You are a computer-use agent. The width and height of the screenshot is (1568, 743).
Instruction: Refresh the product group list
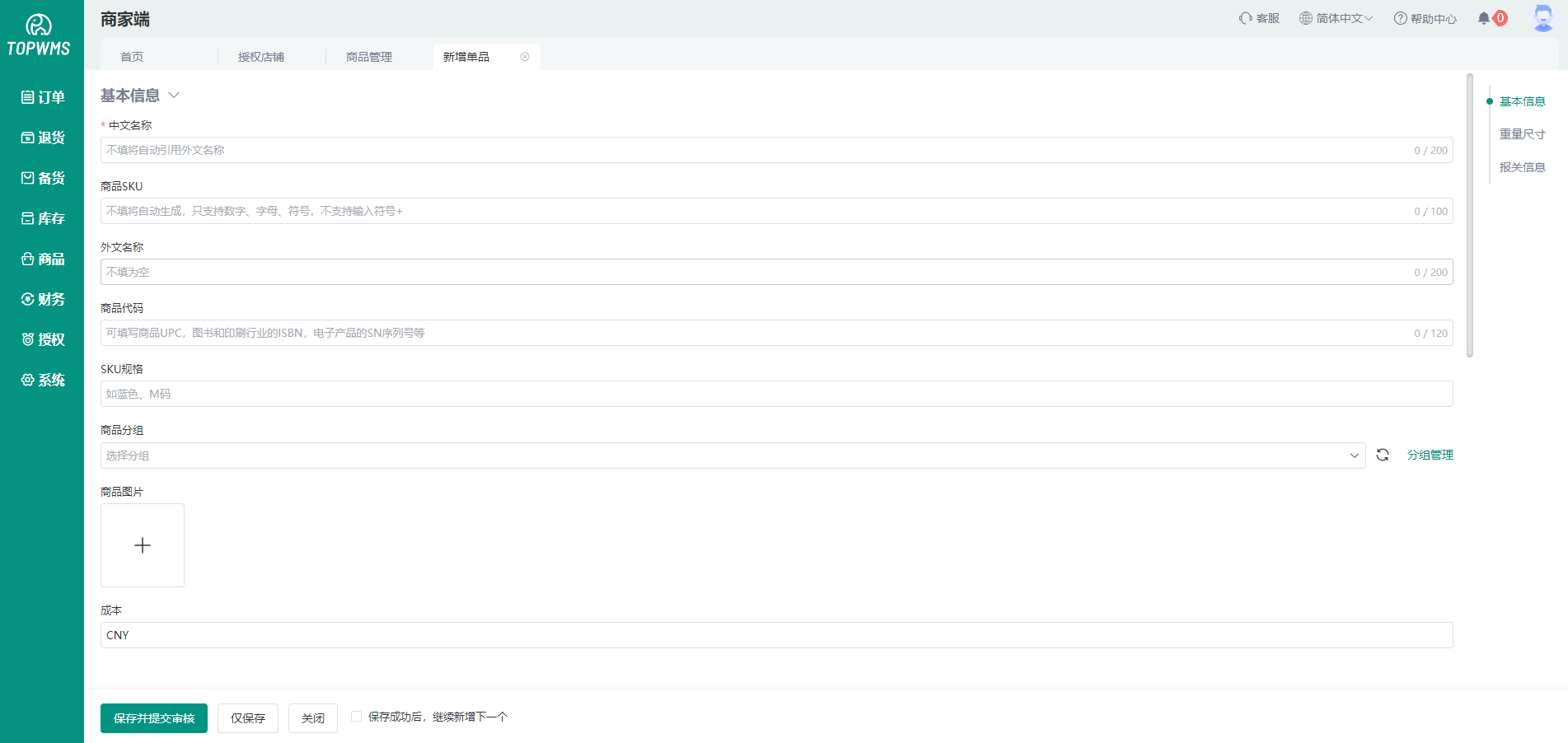coord(1383,455)
